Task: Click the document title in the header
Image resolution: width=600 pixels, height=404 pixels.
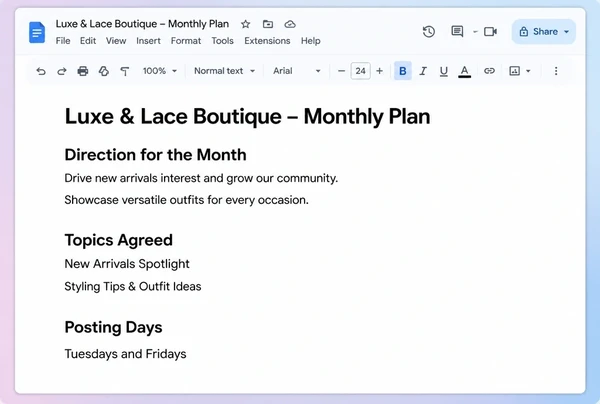Action: pos(142,24)
